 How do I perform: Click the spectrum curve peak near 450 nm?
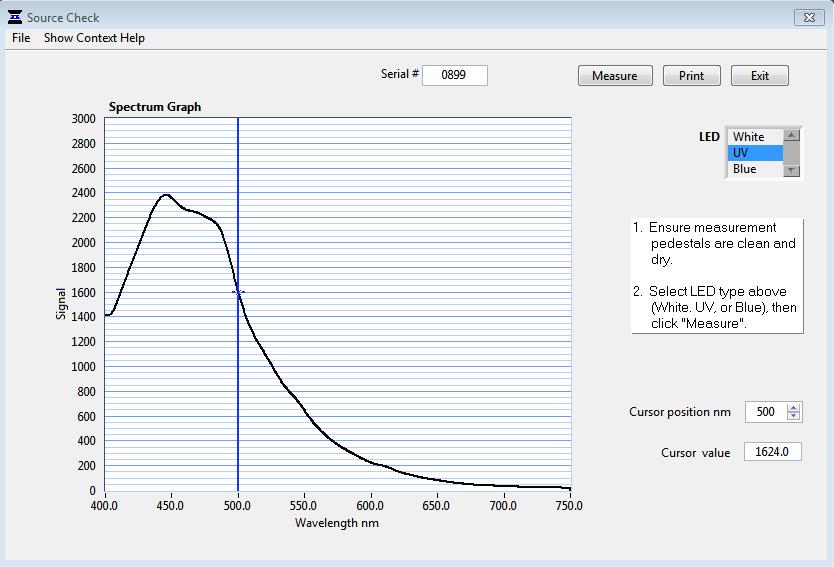tap(166, 195)
